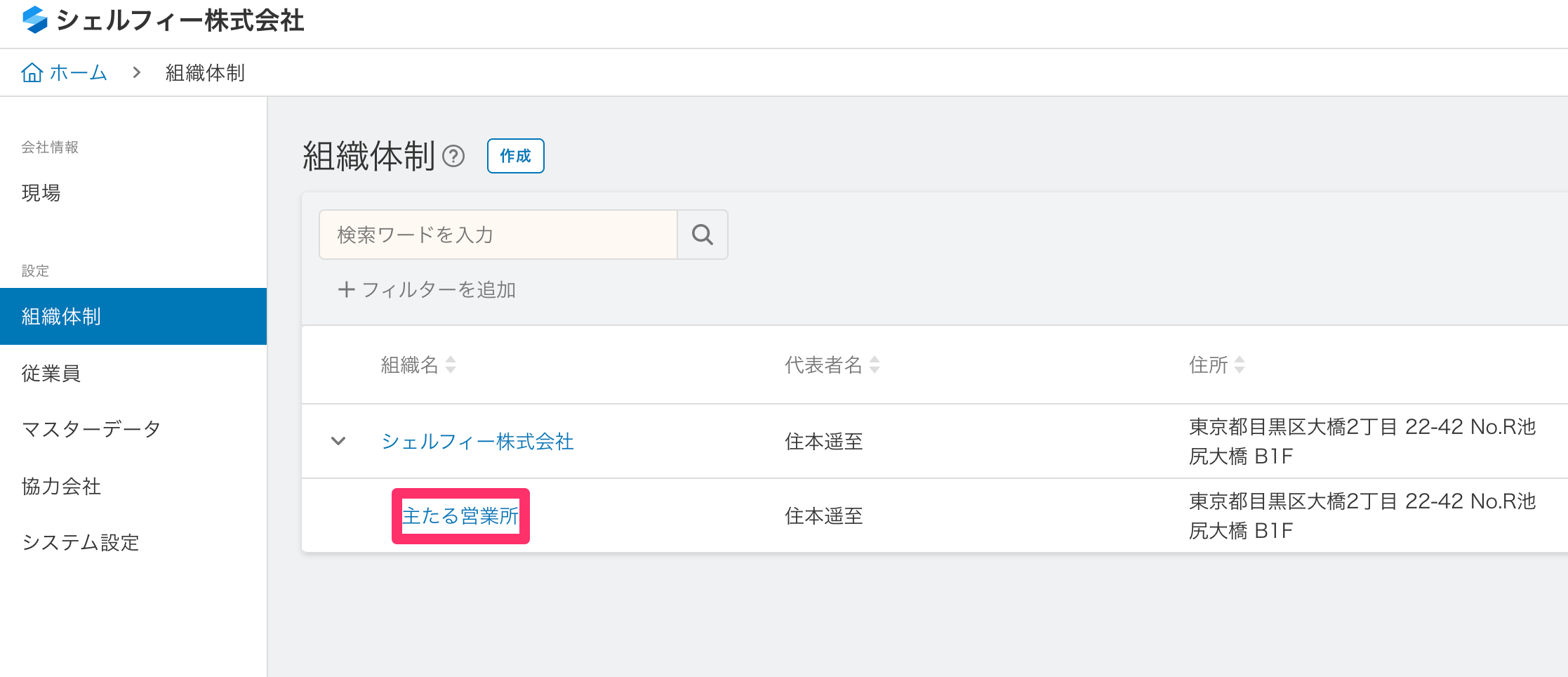Select 組織体制 in the sidebar
Screen dimensions: 1568x677
coord(133,316)
